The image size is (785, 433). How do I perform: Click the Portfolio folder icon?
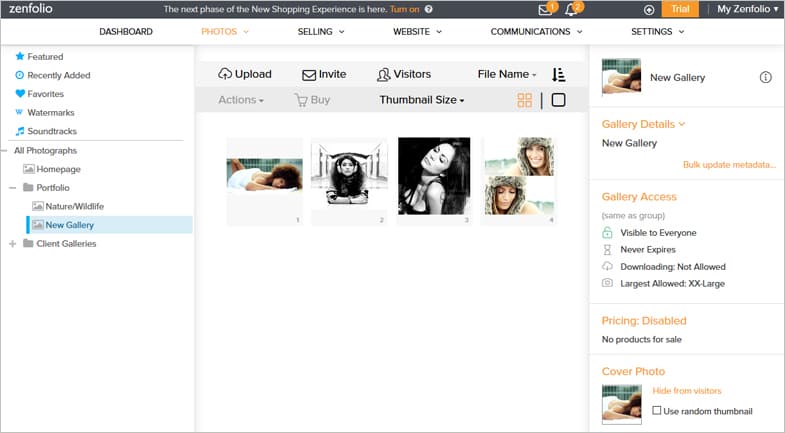(x=29, y=188)
